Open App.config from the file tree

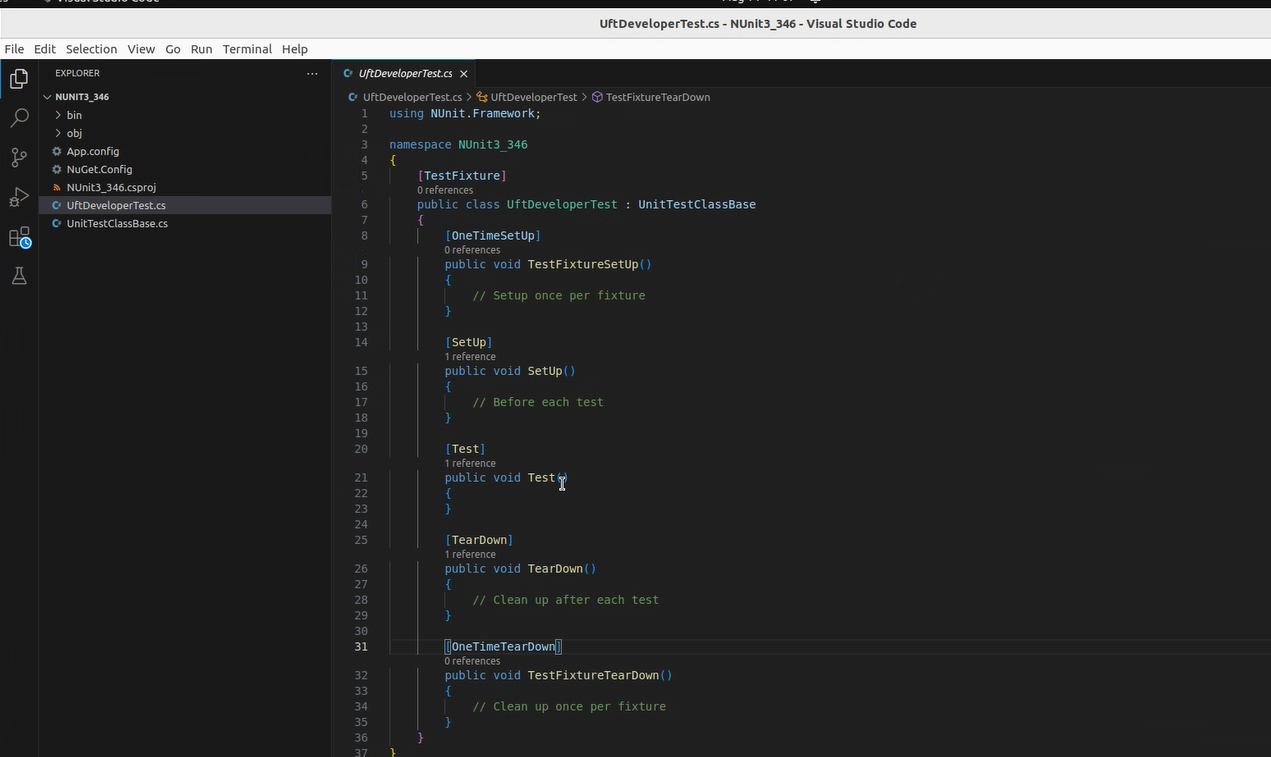pos(92,152)
